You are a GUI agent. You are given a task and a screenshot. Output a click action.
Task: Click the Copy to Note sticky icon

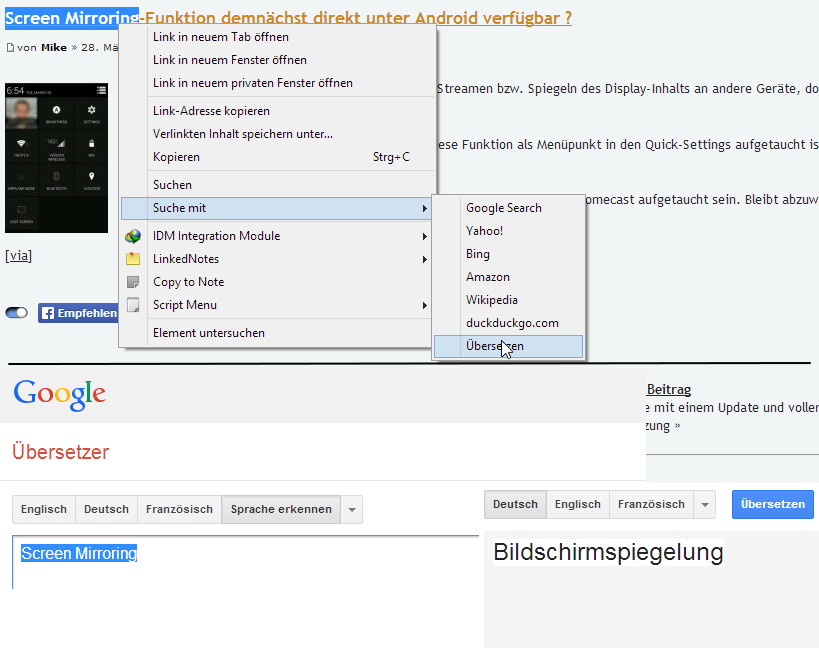133,282
